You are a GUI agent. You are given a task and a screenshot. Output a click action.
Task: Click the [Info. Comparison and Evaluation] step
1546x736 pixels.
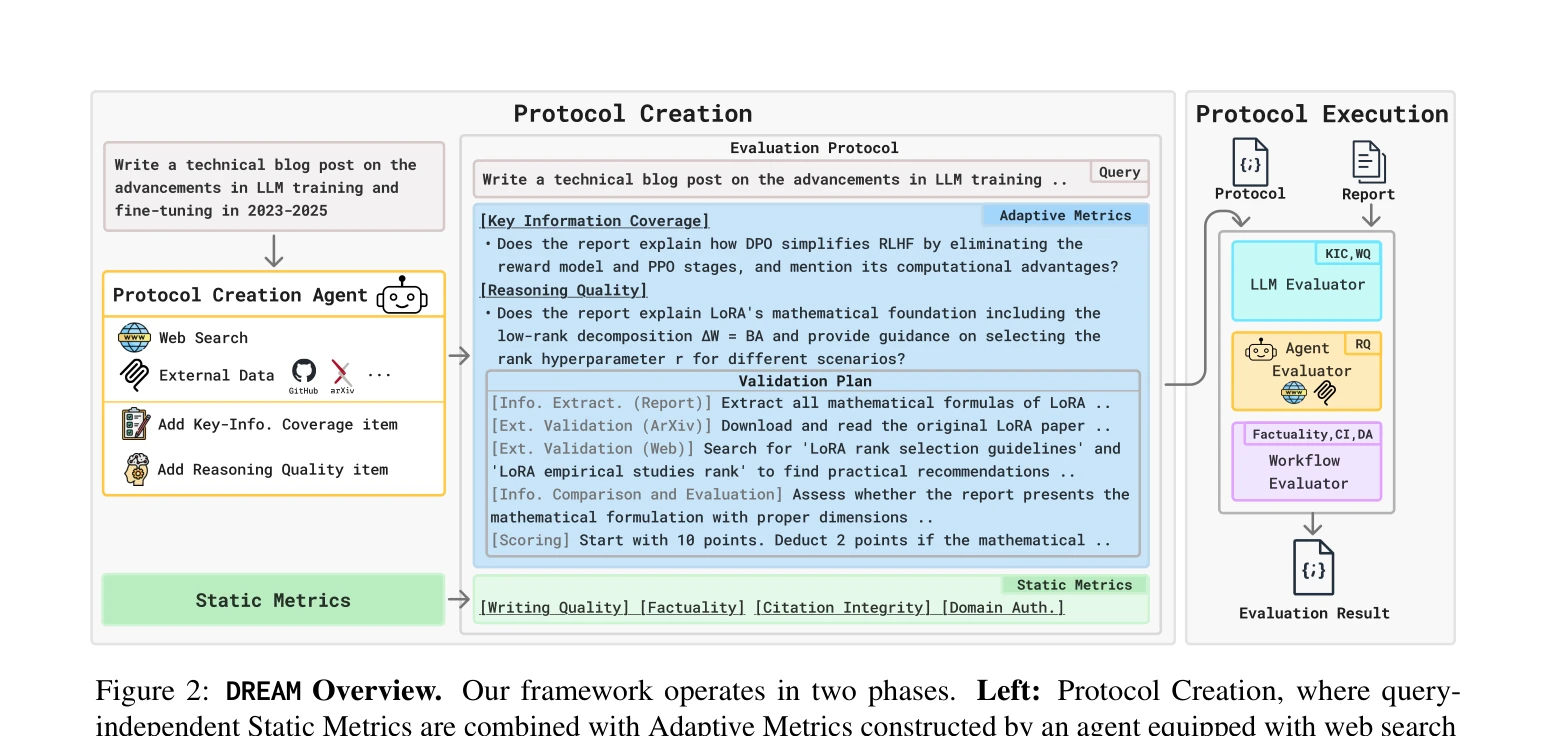[x=636, y=494]
